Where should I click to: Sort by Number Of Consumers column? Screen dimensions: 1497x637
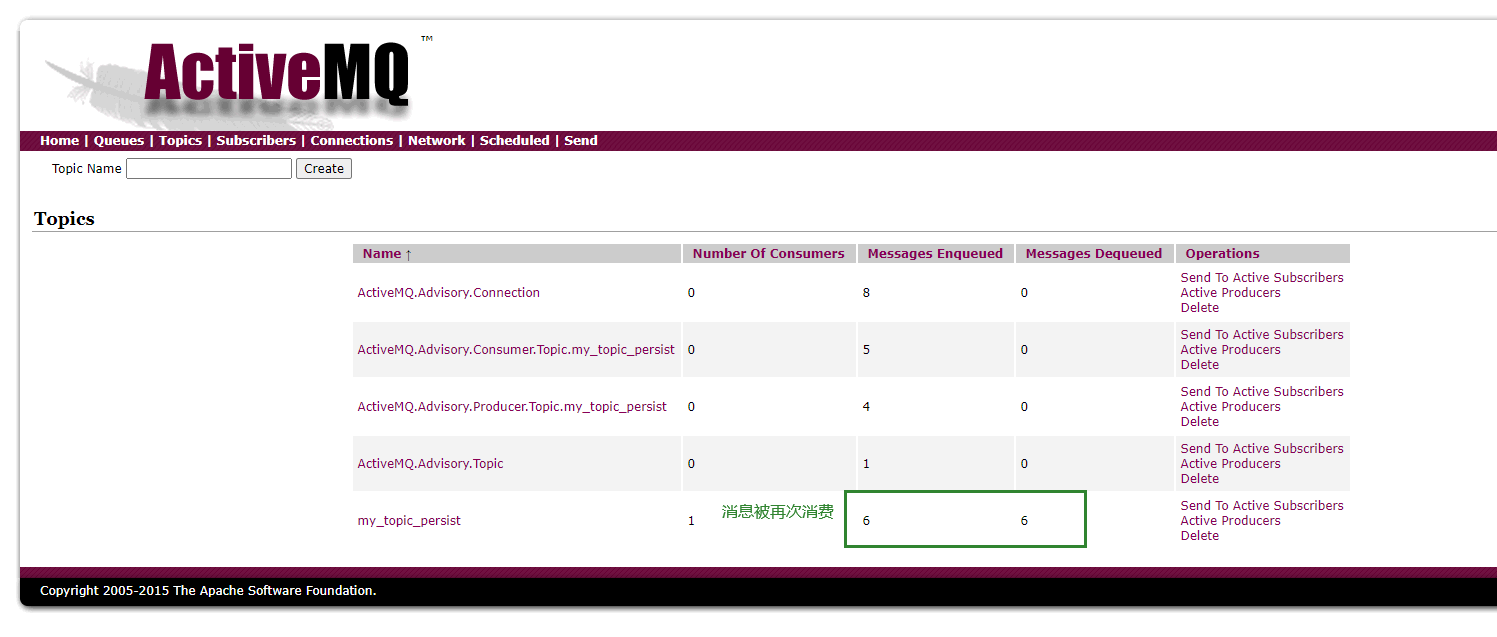coord(768,254)
